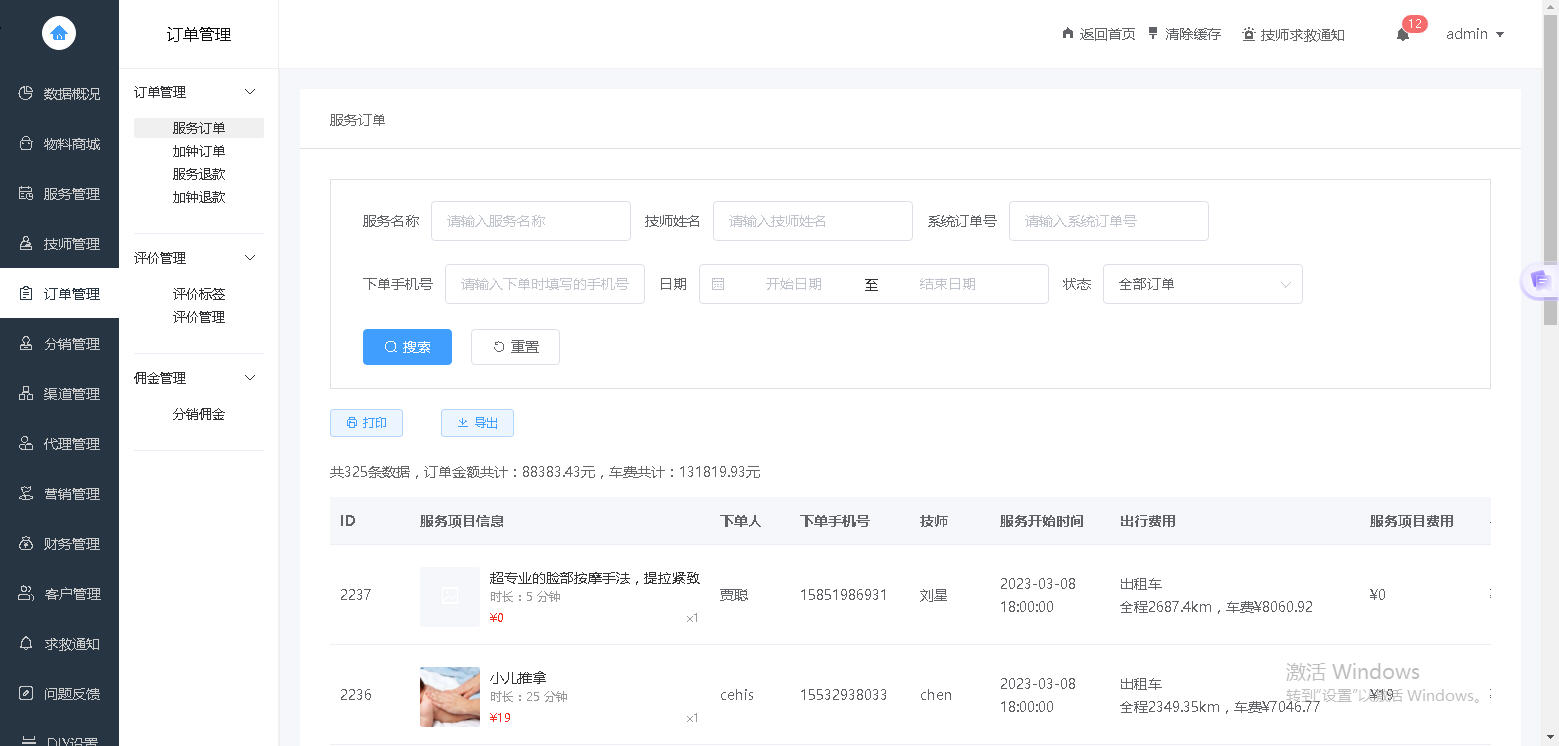Select 服务退款 in the submenu

[199, 174]
